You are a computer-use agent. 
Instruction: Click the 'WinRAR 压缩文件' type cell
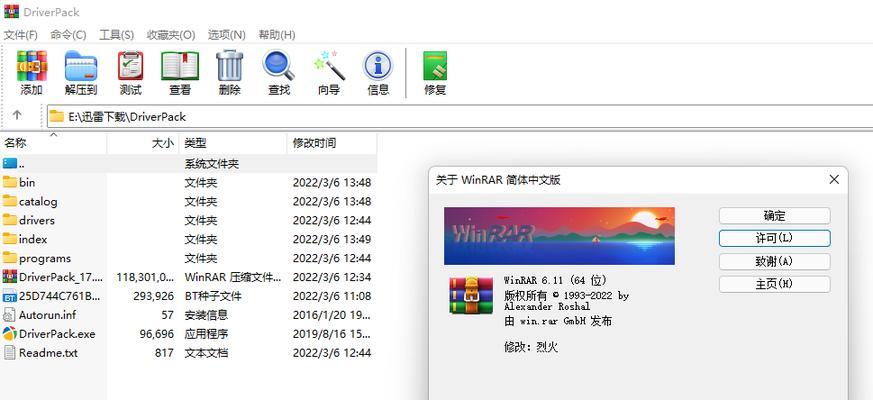(233, 277)
